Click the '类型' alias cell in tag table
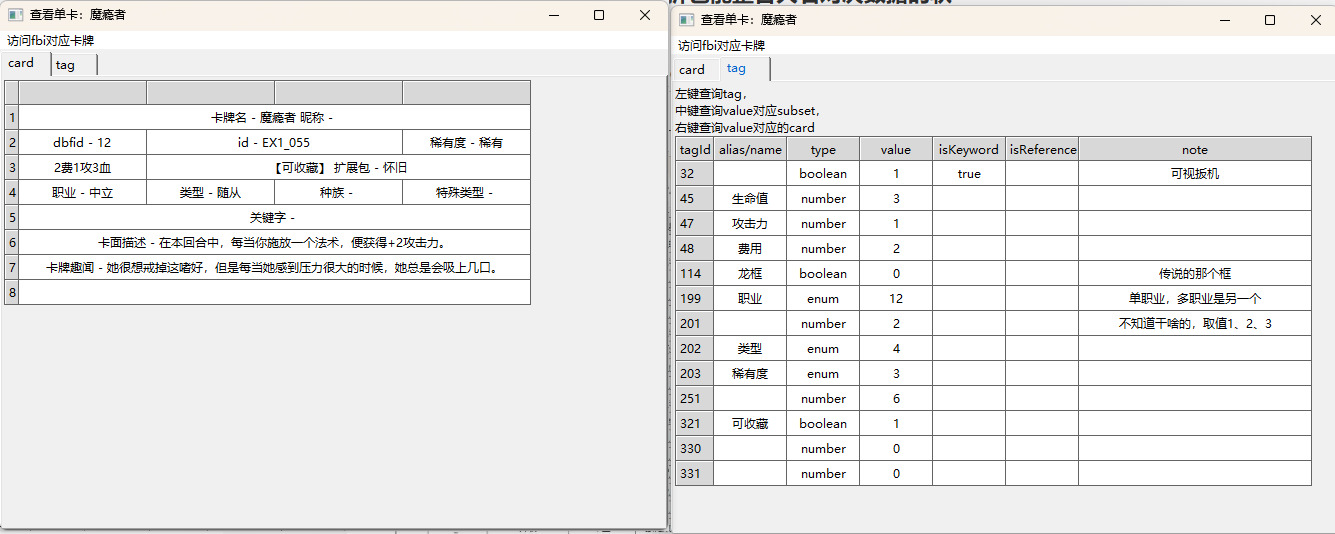The width and height of the screenshot is (1335, 534). (x=750, y=349)
